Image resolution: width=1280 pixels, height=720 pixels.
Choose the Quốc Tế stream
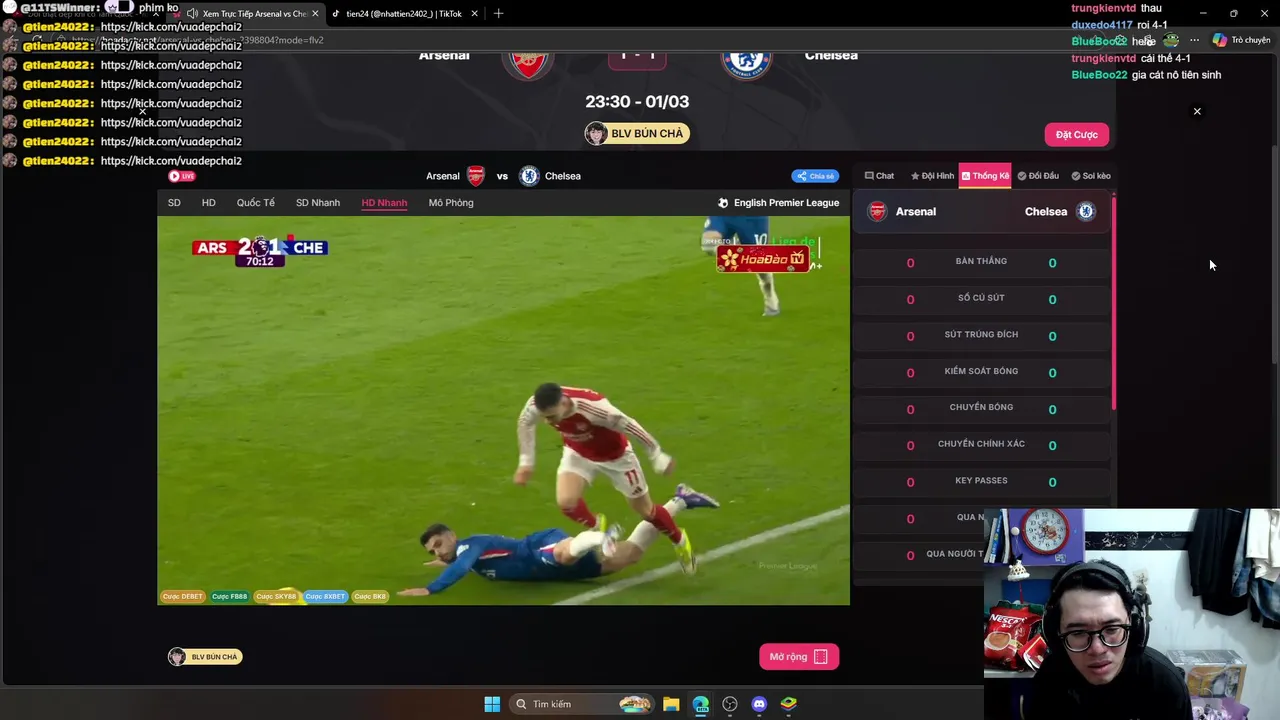255,203
